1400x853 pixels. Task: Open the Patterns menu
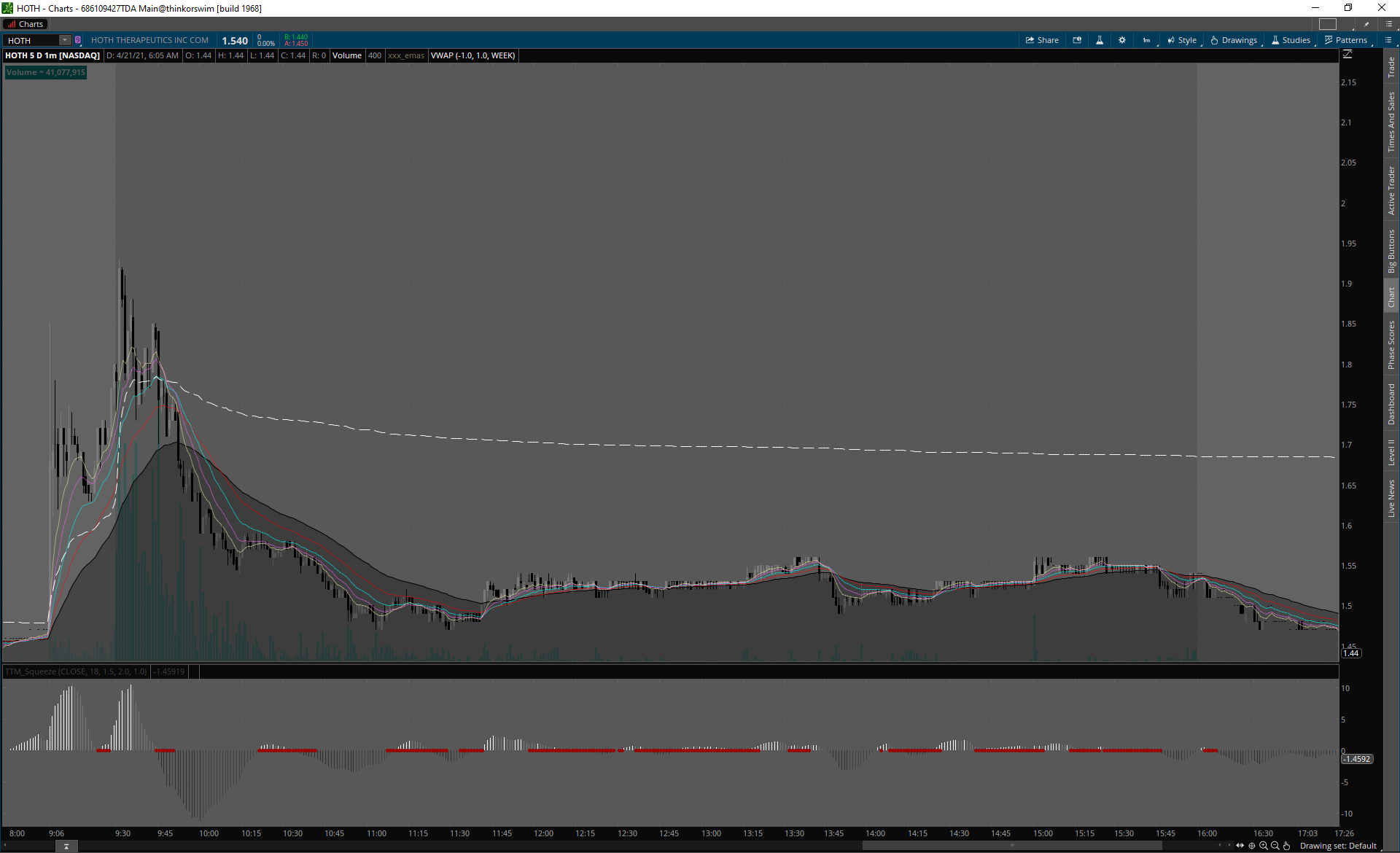pyautogui.click(x=1346, y=40)
